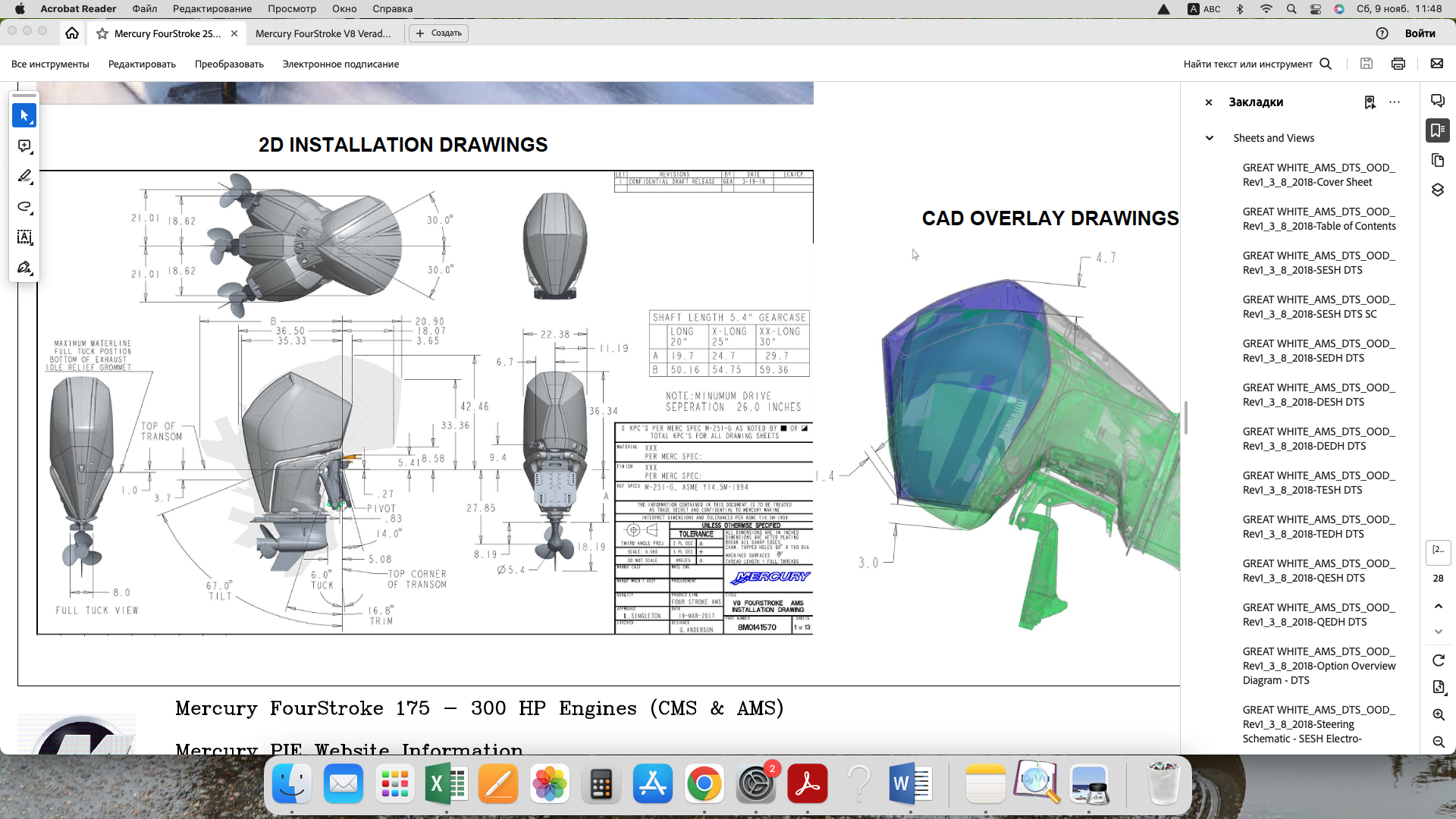Rotate the page view icon
1456x819 pixels.
click(x=1439, y=661)
